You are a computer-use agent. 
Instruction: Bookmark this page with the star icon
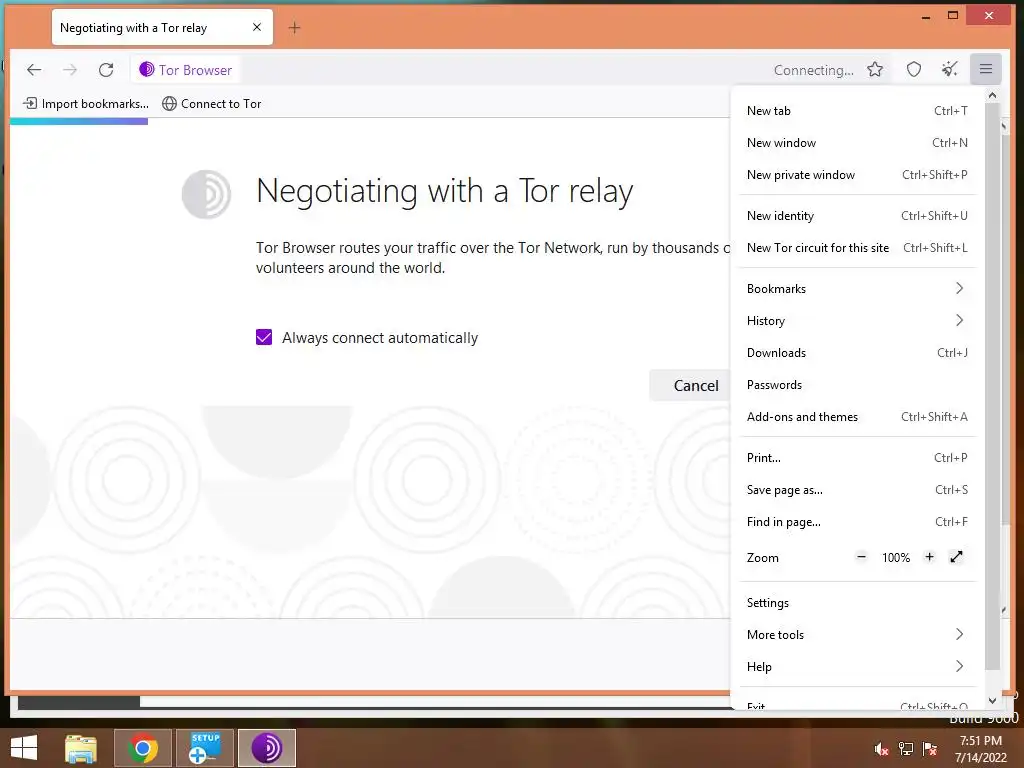875,70
